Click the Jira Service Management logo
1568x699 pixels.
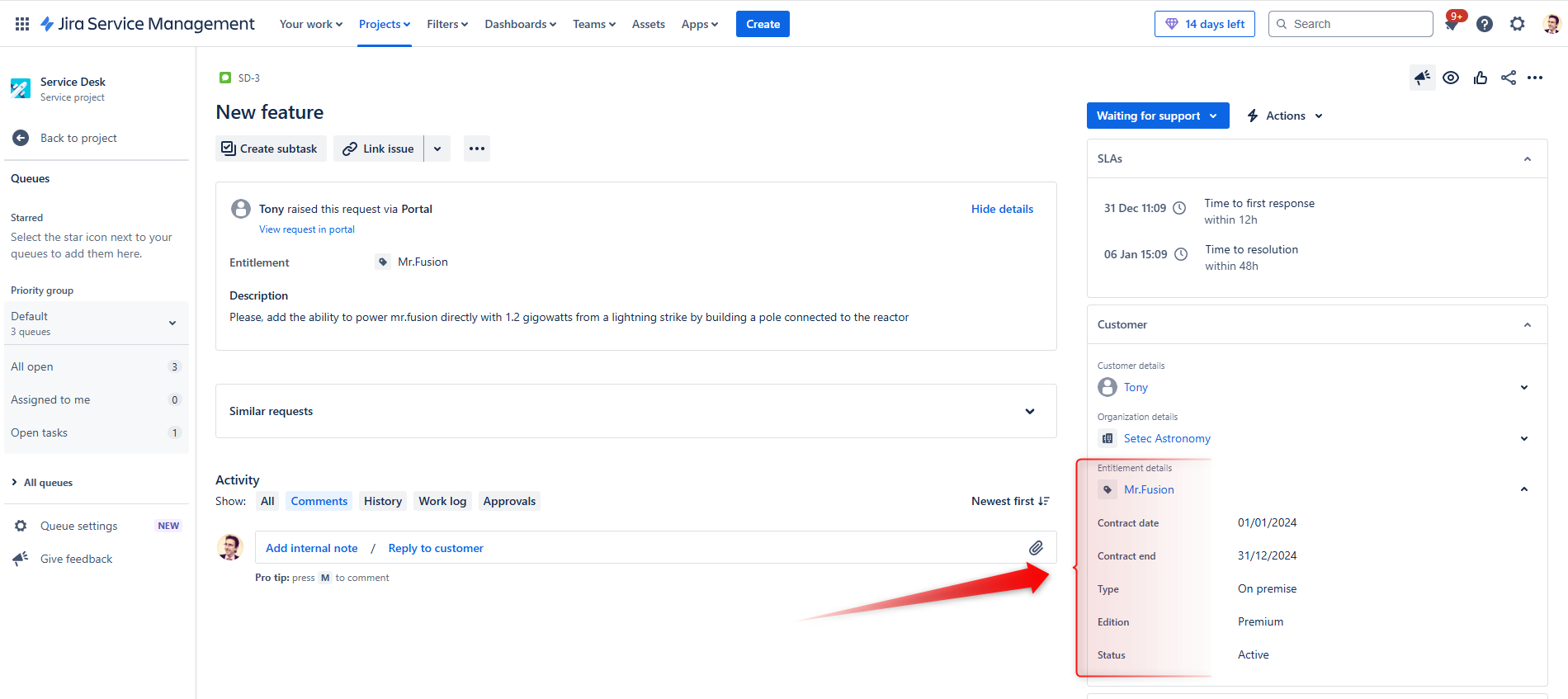click(148, 24)
